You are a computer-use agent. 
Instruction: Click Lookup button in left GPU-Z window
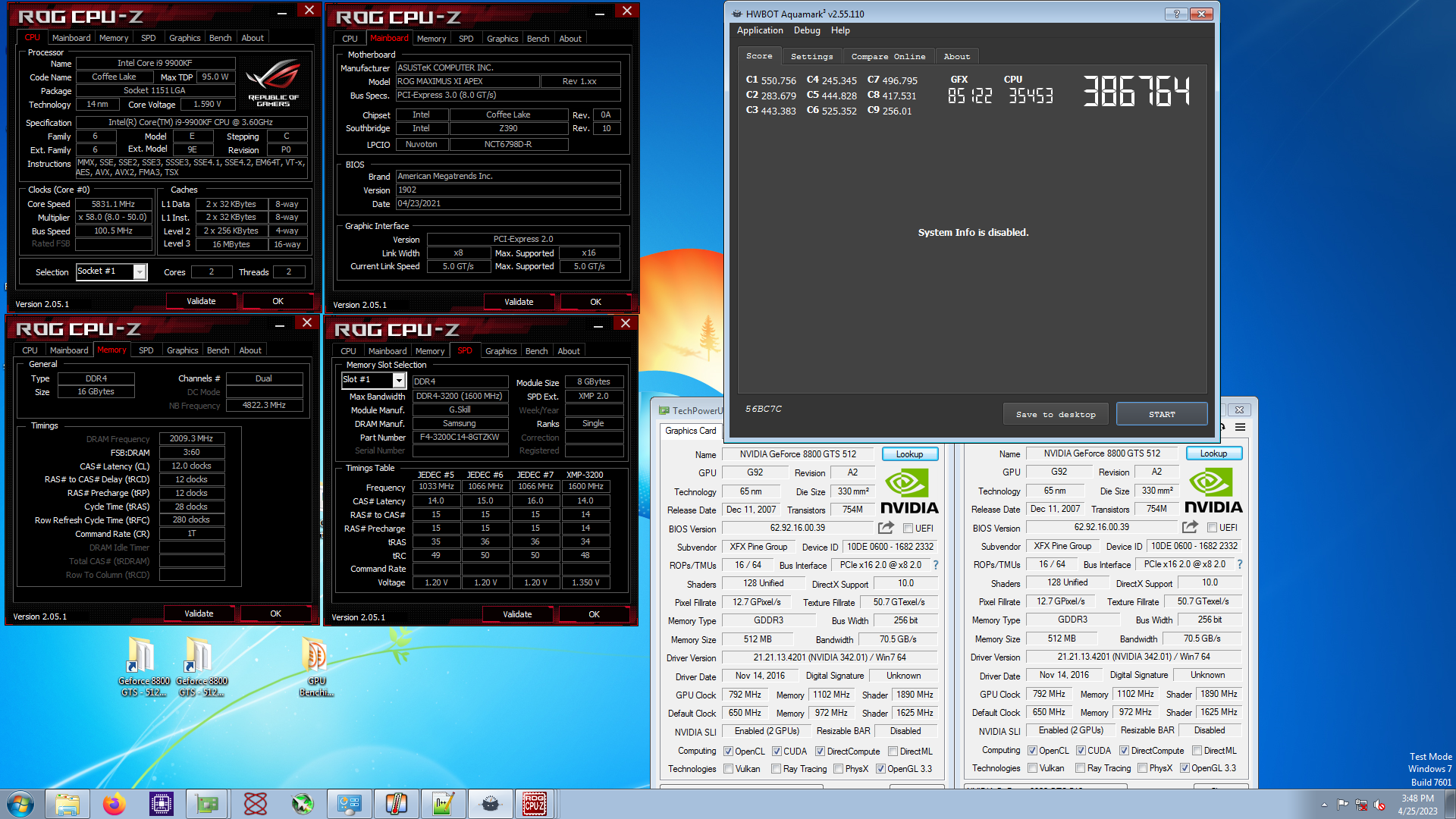(909, 454)
